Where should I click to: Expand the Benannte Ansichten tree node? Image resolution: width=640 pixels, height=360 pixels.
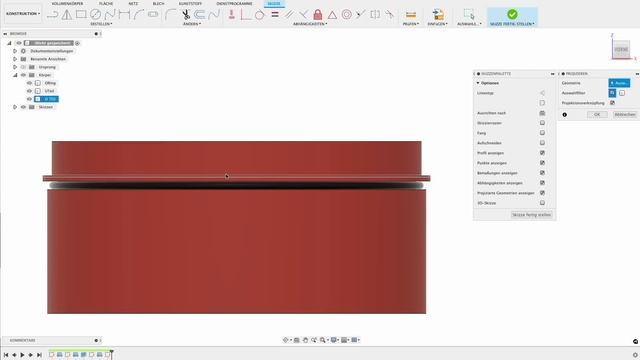click(x=15, y=59)
